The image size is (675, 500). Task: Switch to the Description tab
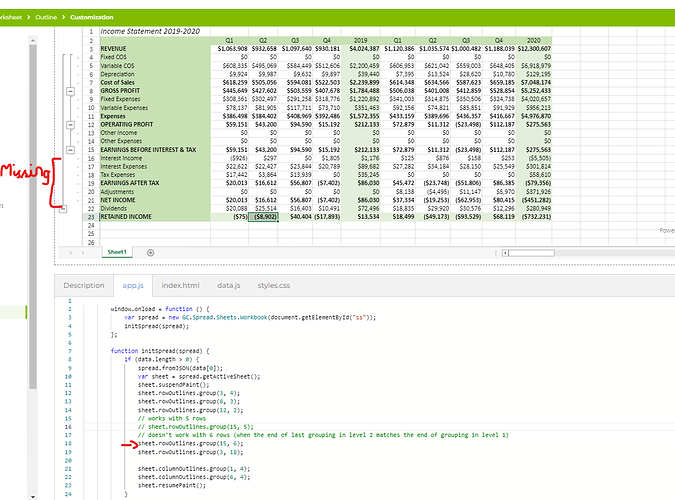click(x=84, y=285)
